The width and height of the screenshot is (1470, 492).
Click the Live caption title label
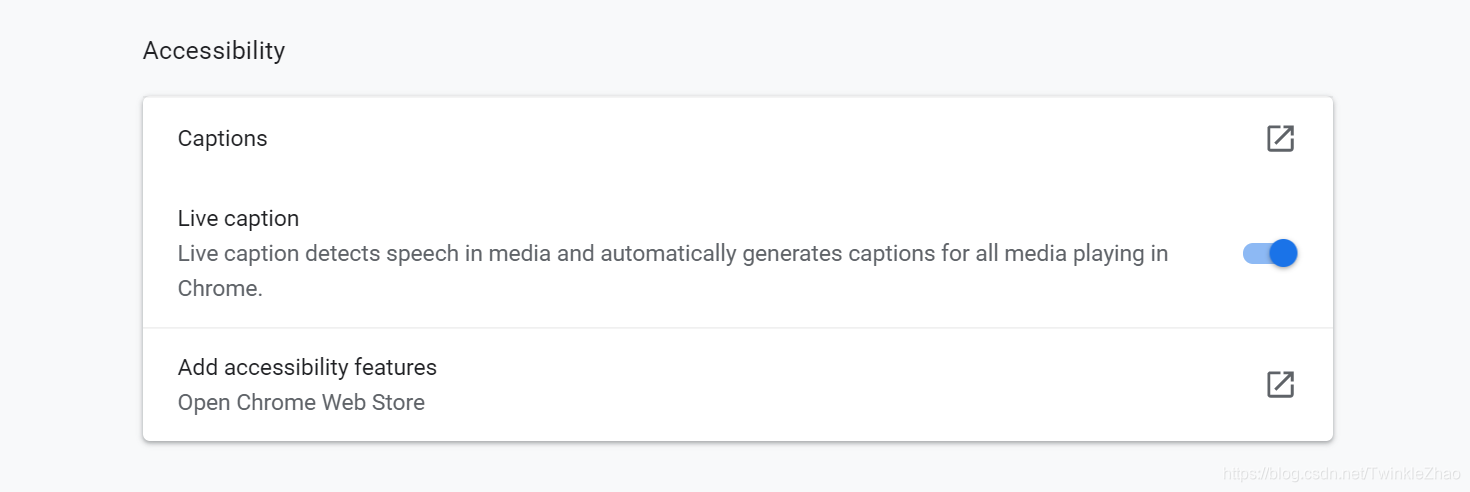coord(238,218)
